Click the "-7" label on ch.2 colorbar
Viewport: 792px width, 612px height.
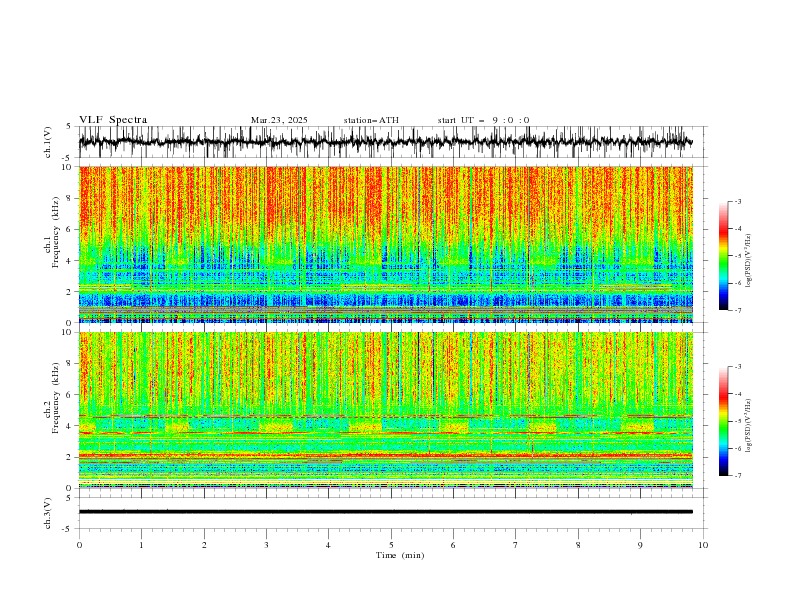click(738, 476)
